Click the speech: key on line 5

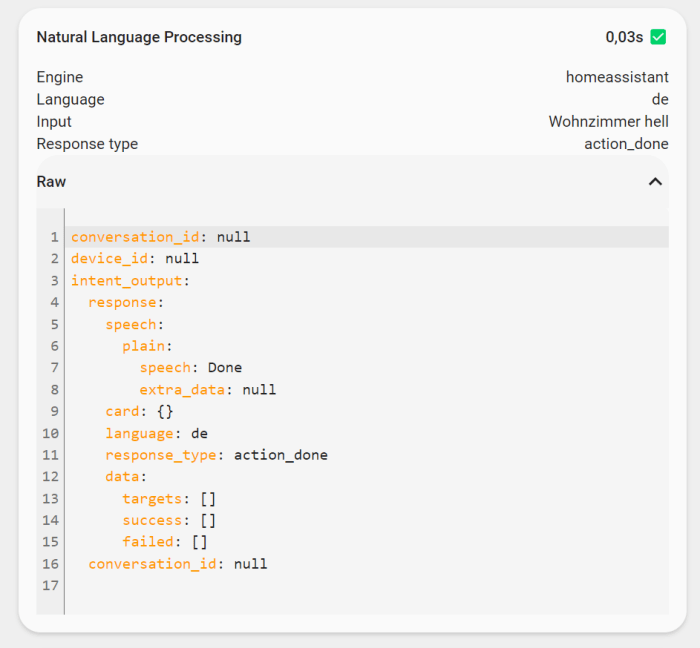(x=134, y=324)
